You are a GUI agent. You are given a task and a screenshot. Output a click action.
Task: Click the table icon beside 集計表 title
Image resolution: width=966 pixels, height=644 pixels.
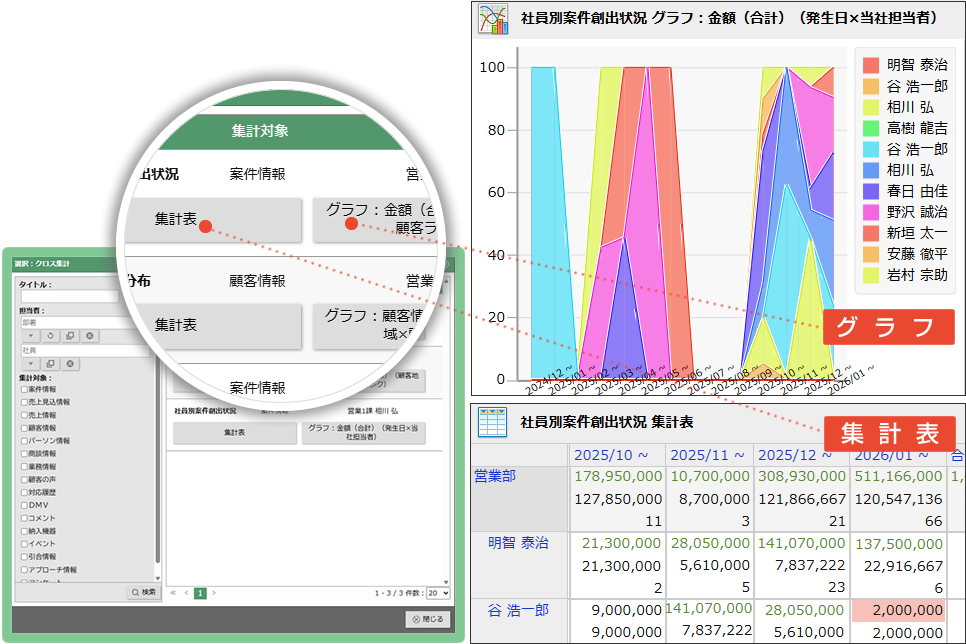click(x=492, y=421)
